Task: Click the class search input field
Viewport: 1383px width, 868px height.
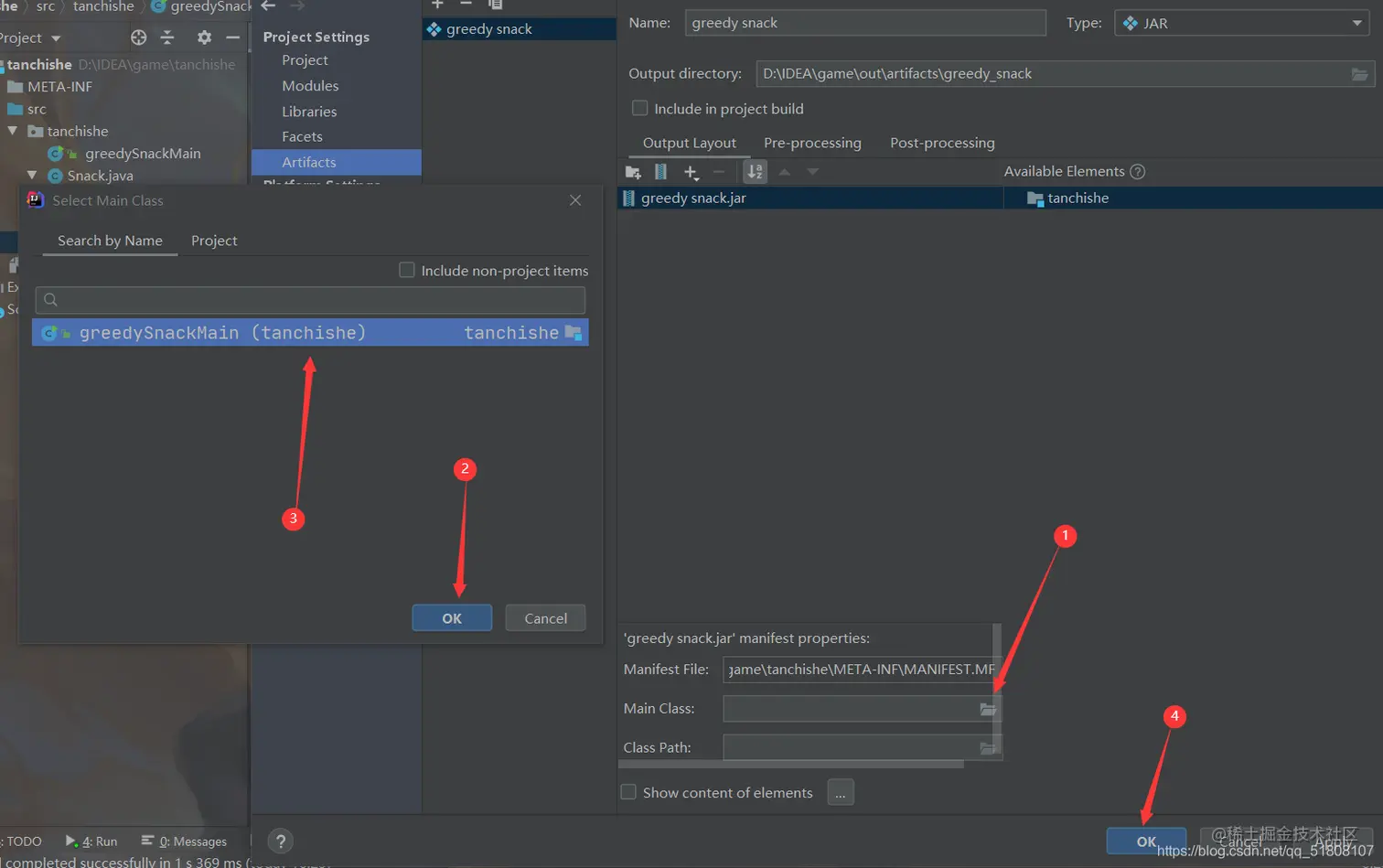Action: [310, 300]
